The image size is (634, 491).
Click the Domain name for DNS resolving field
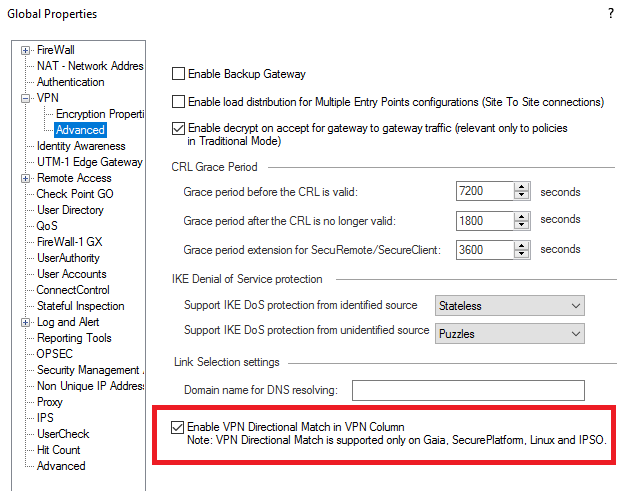pos(468,390)
